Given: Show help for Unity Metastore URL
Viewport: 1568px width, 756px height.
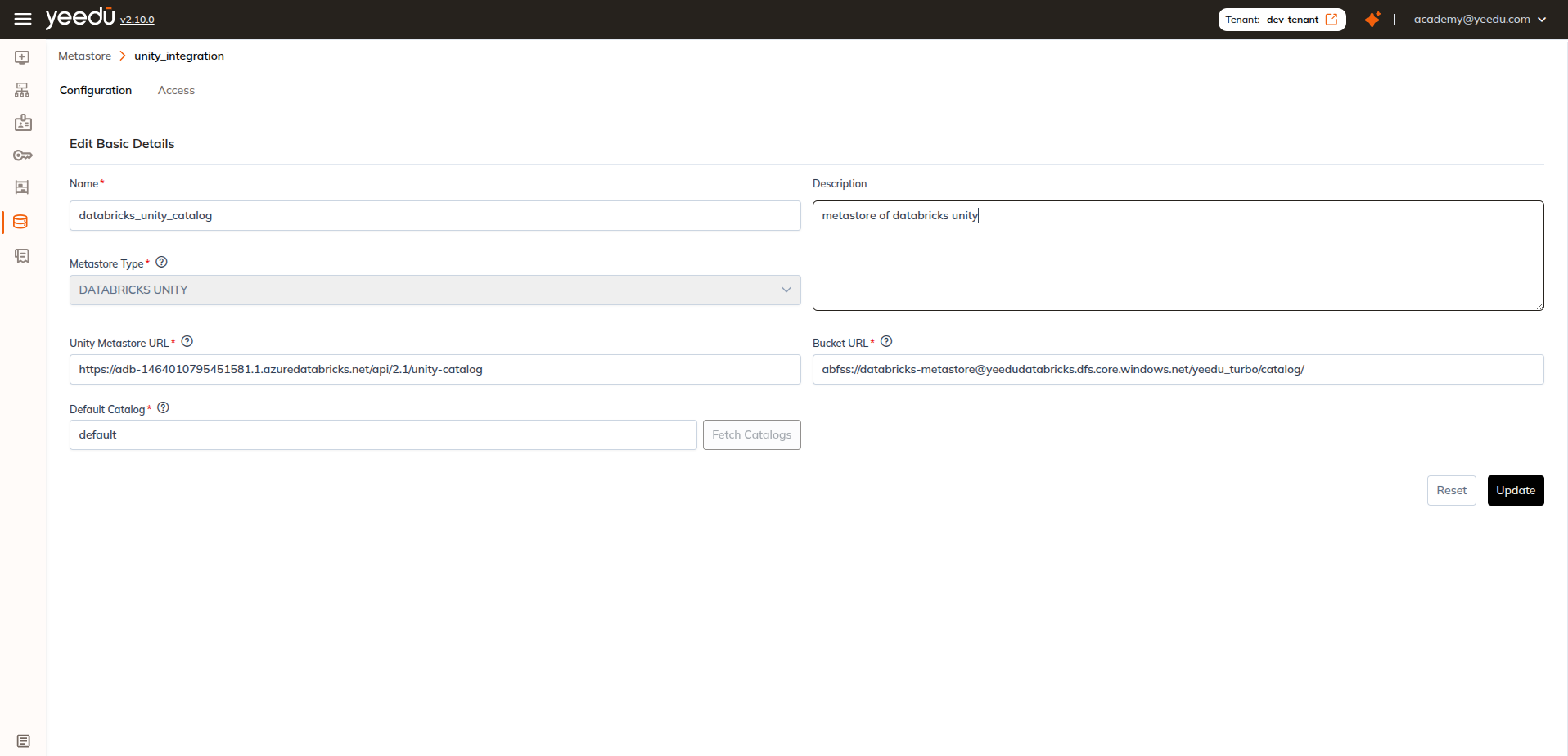Looking at the screenshot, I should coord(187,342).
